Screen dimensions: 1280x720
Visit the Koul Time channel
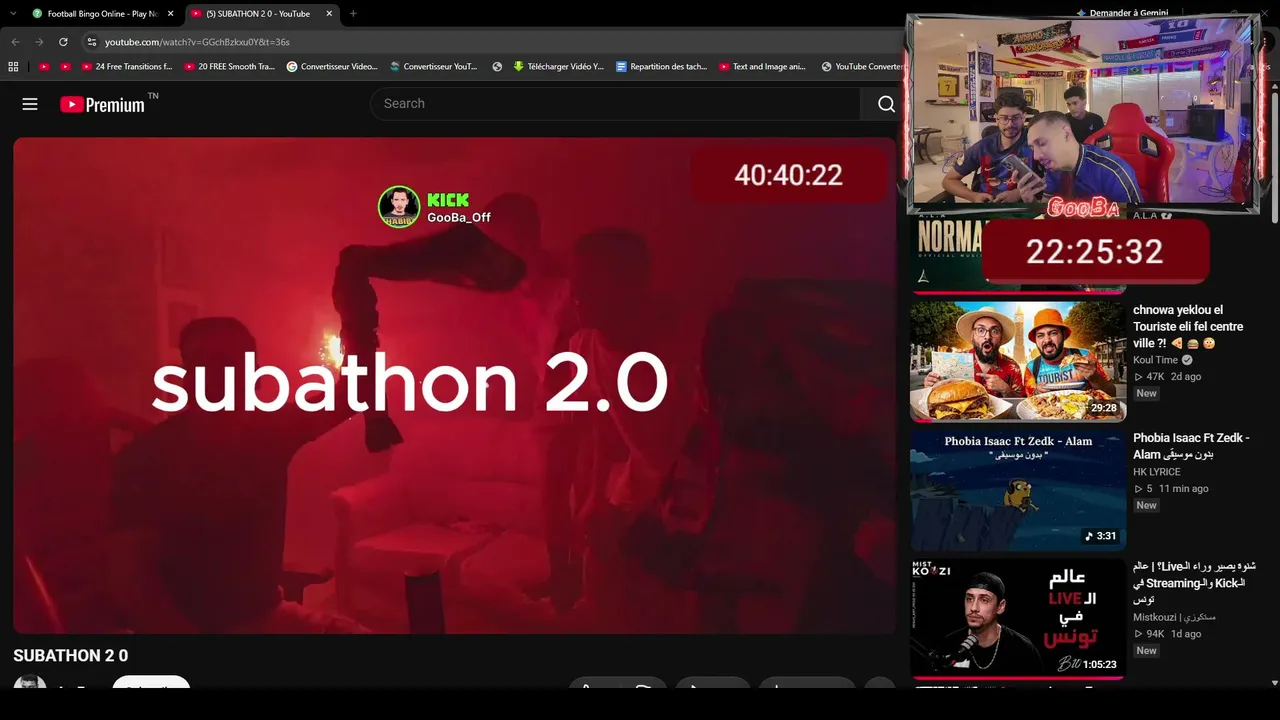click(1155, 360)
